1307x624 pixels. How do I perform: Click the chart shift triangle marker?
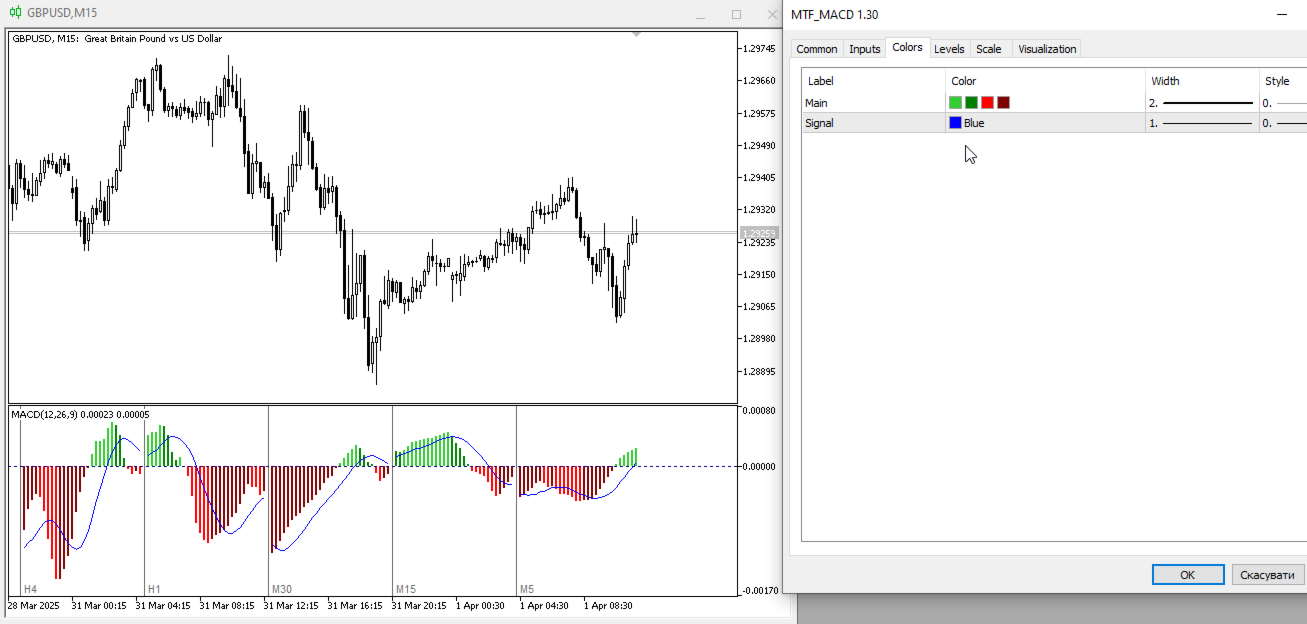coord(637,35)
